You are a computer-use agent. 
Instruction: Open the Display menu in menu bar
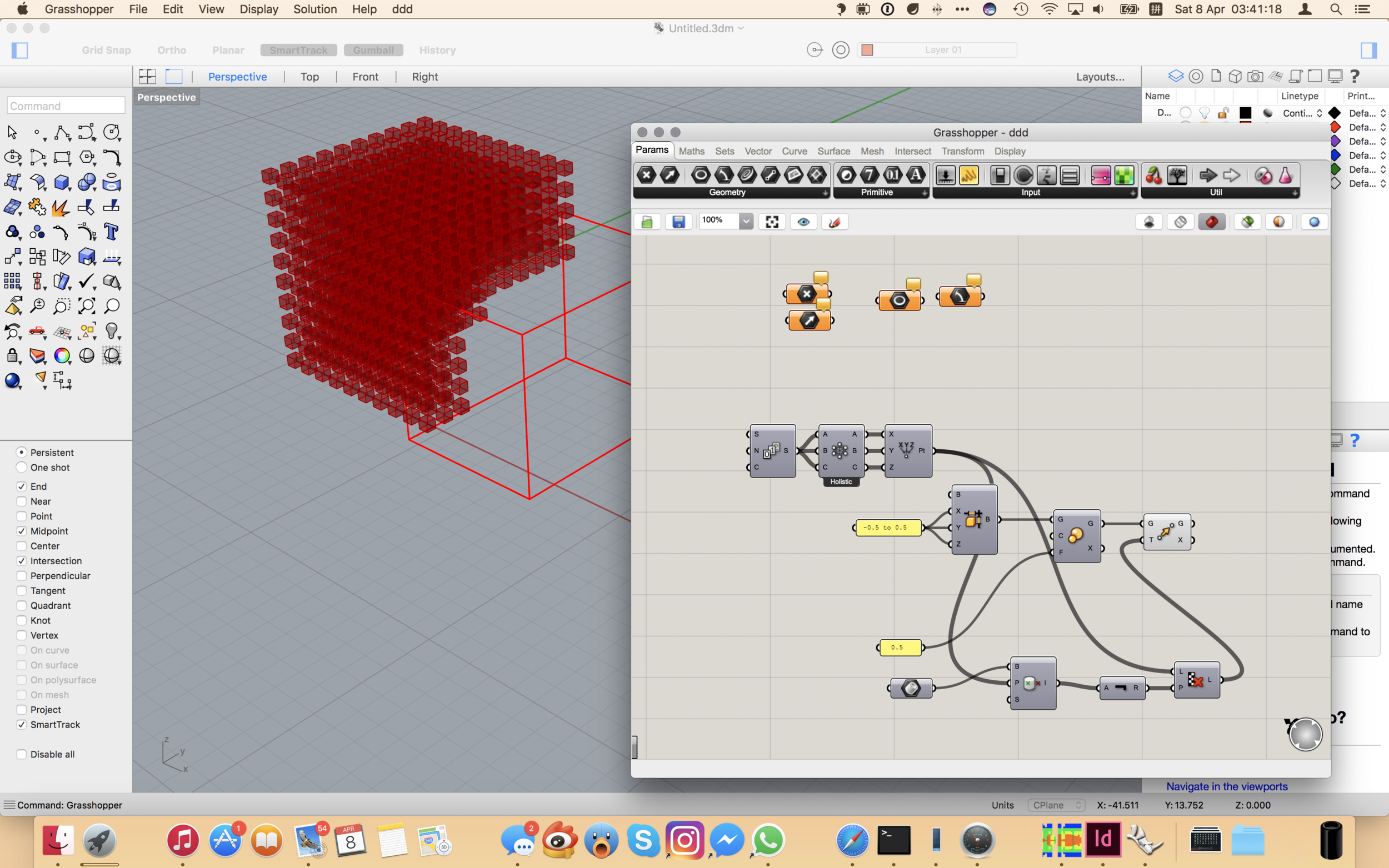[259, 9]
